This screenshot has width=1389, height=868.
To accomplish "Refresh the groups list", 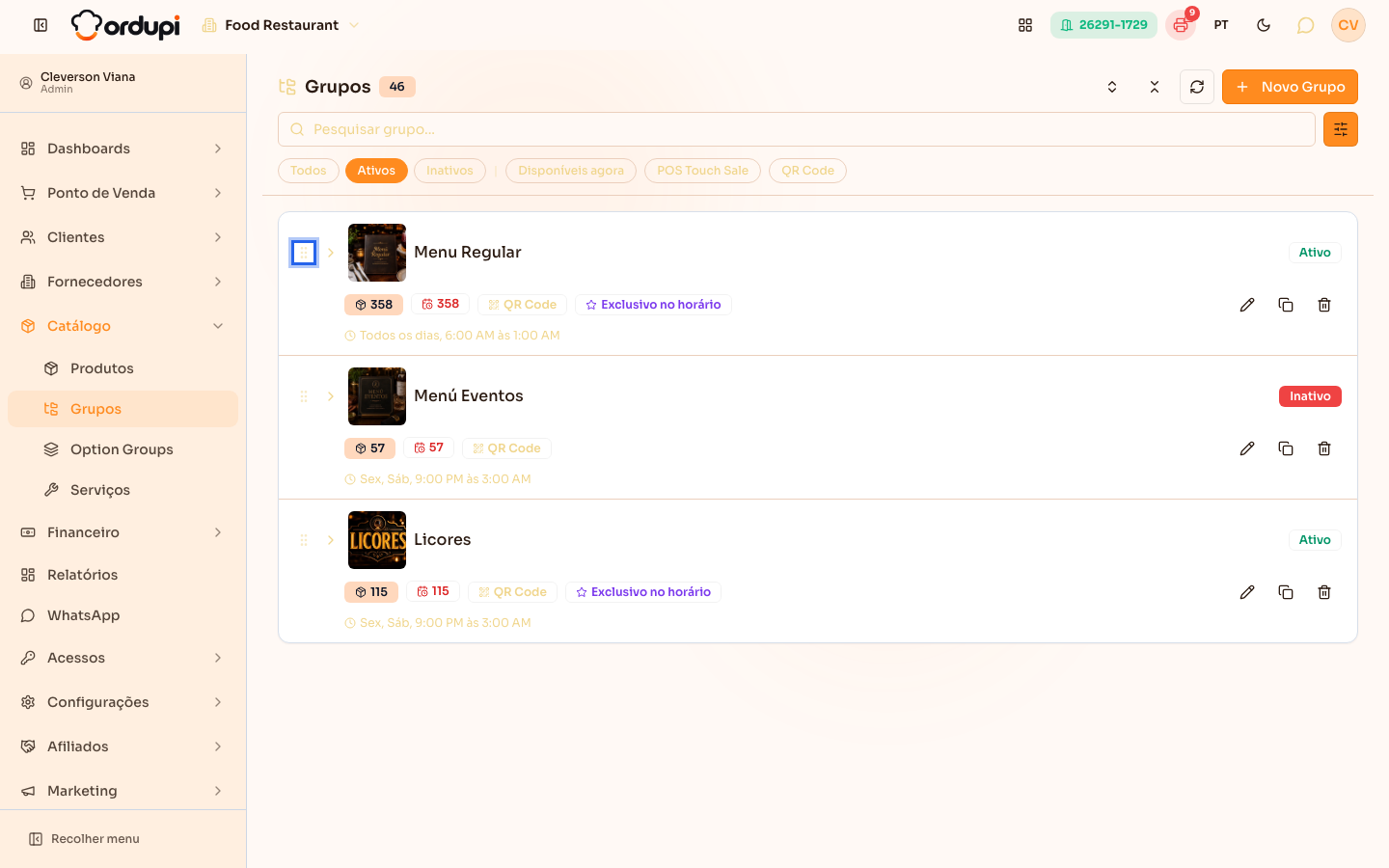I will (x=1197, y=87).
